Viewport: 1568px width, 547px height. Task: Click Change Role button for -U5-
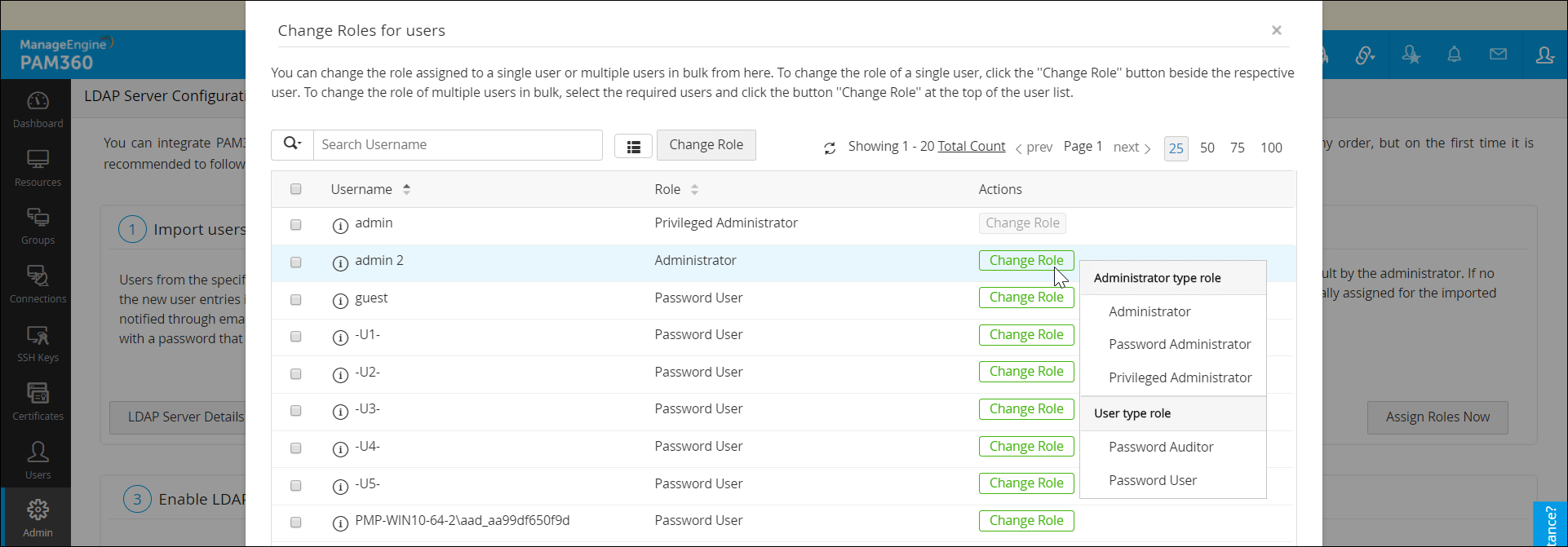point(1025,483)
